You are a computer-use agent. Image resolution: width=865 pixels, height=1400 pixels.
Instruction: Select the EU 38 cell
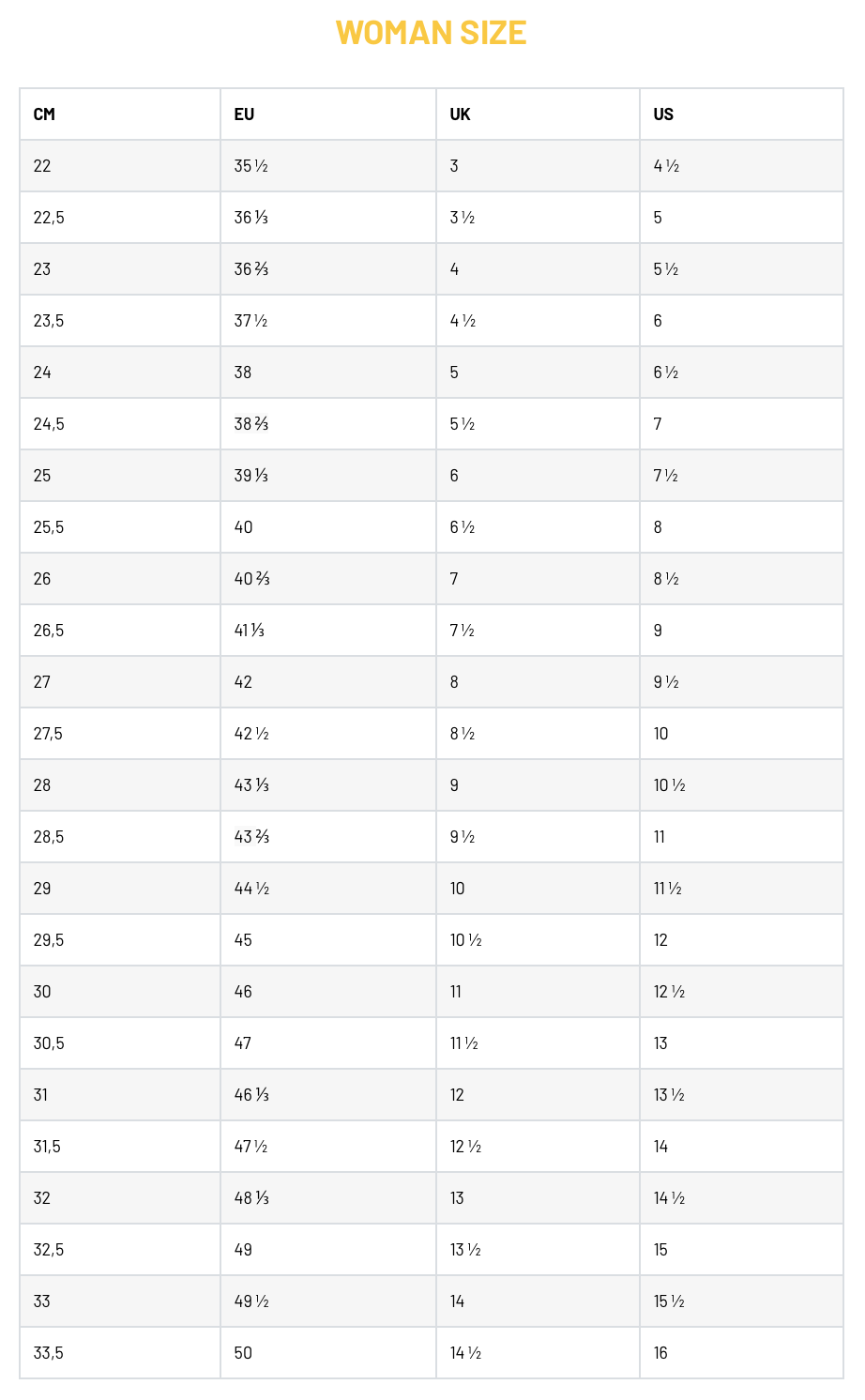tap(243, 373)
